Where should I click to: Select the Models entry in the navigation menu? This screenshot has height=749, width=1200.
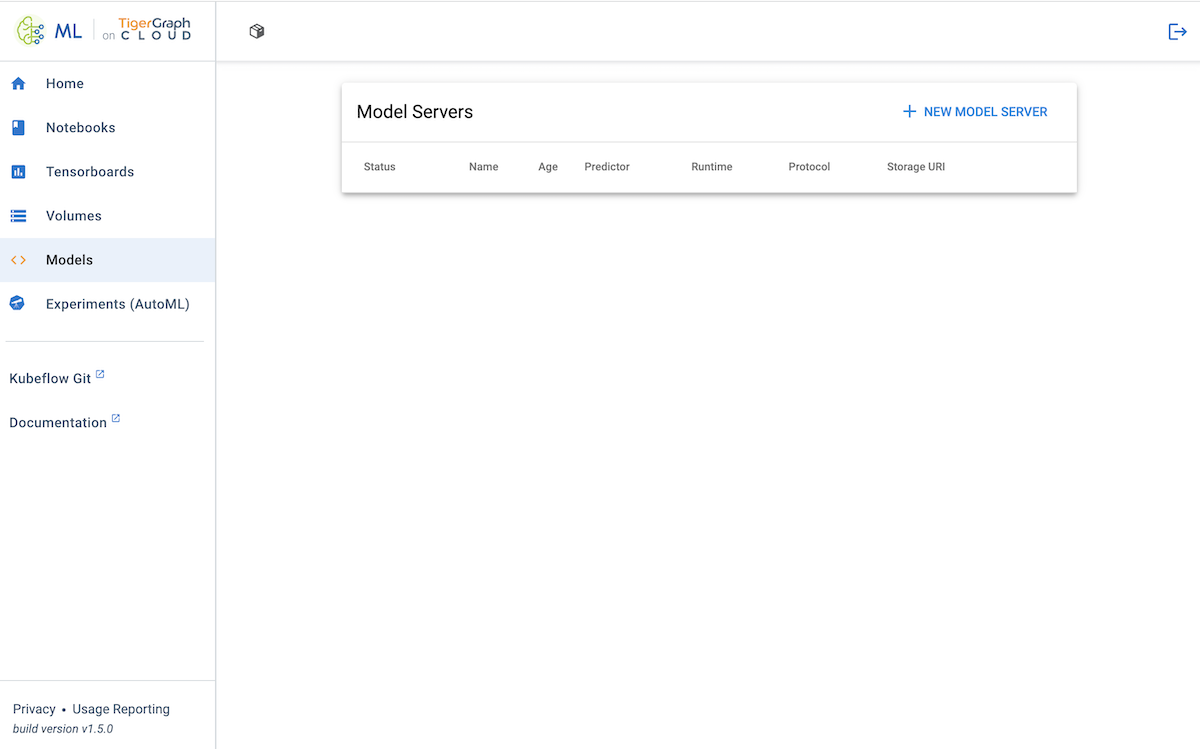[69, 259]
